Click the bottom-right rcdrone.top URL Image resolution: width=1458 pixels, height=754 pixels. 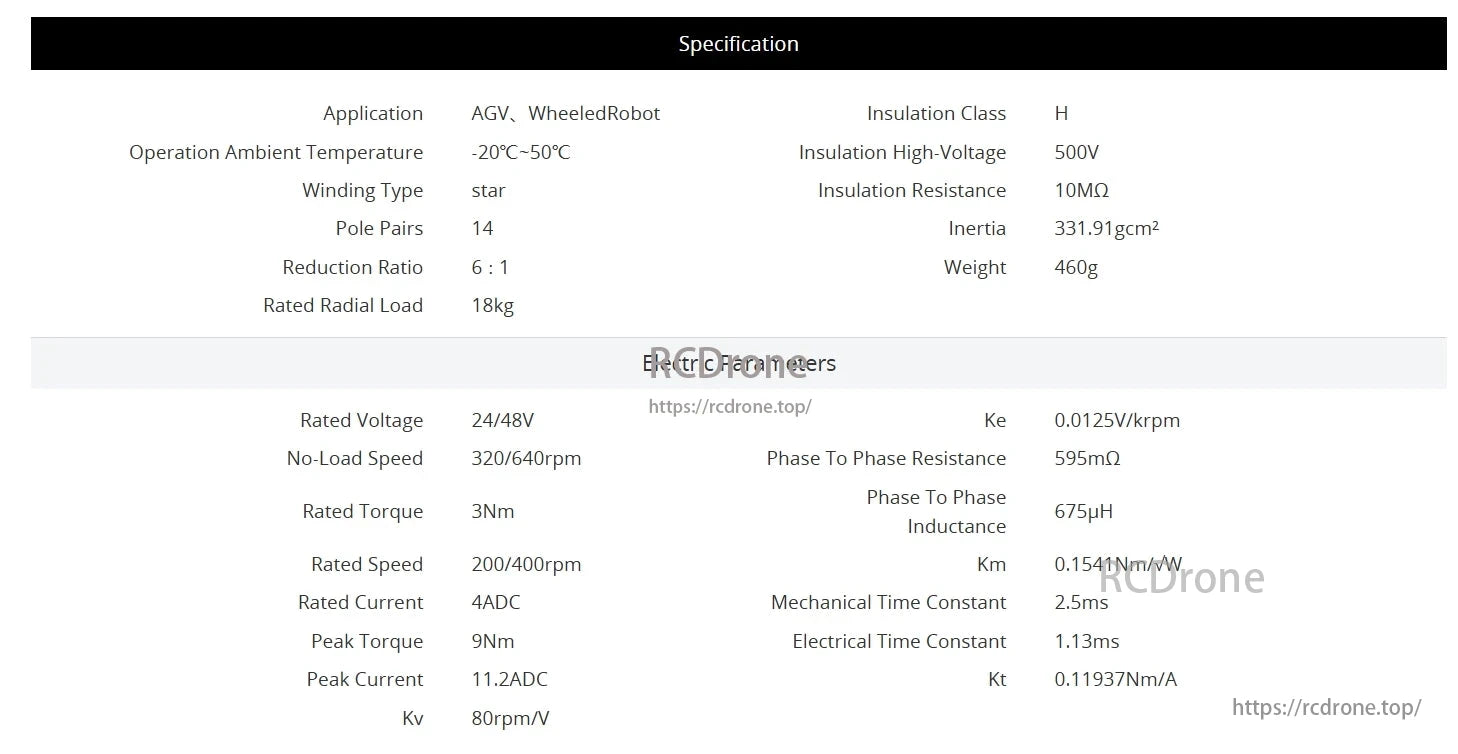[x=1326, y=707]
